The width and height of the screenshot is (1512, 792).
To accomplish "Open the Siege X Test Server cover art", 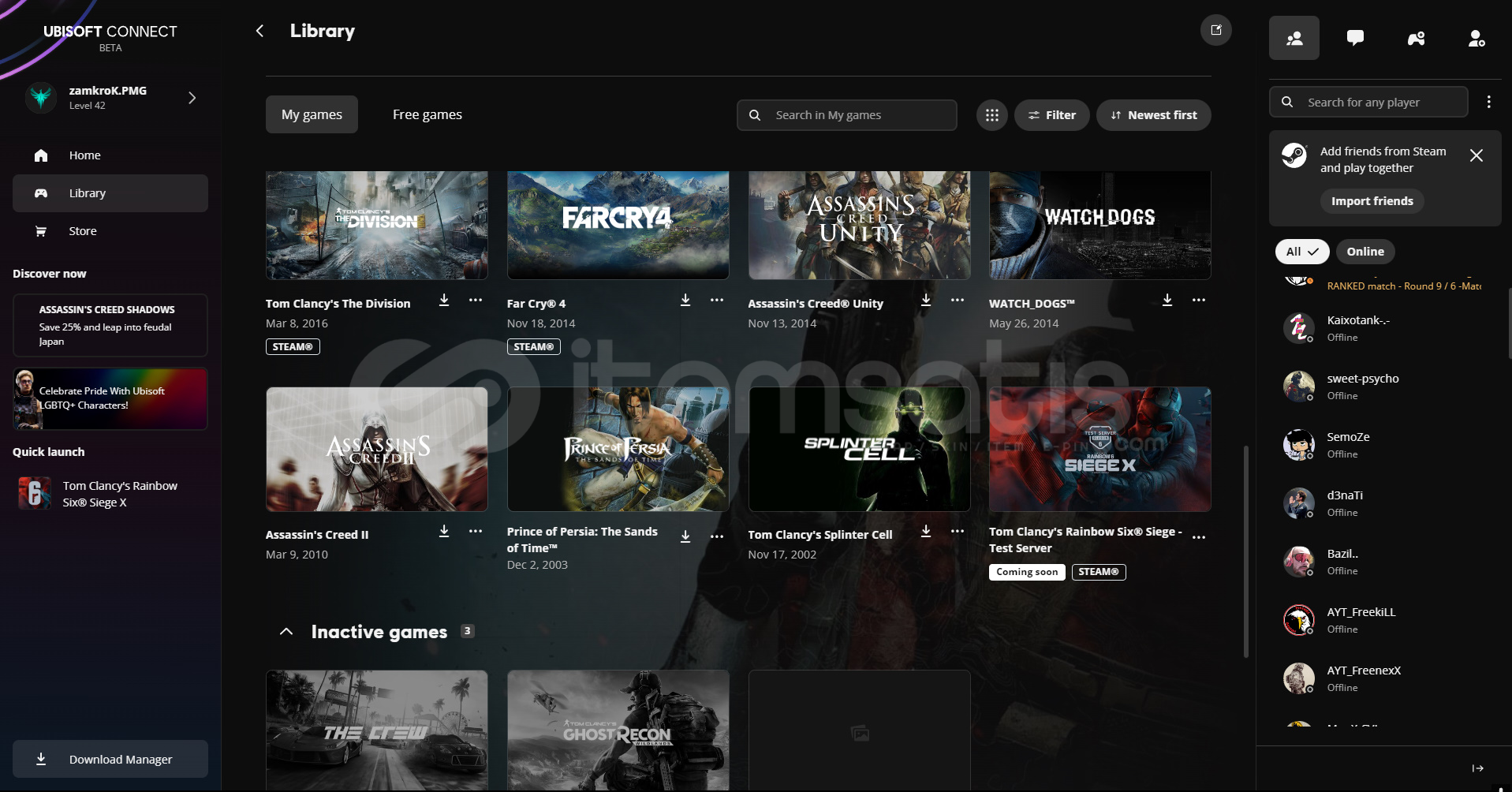I will [1100, 449].
